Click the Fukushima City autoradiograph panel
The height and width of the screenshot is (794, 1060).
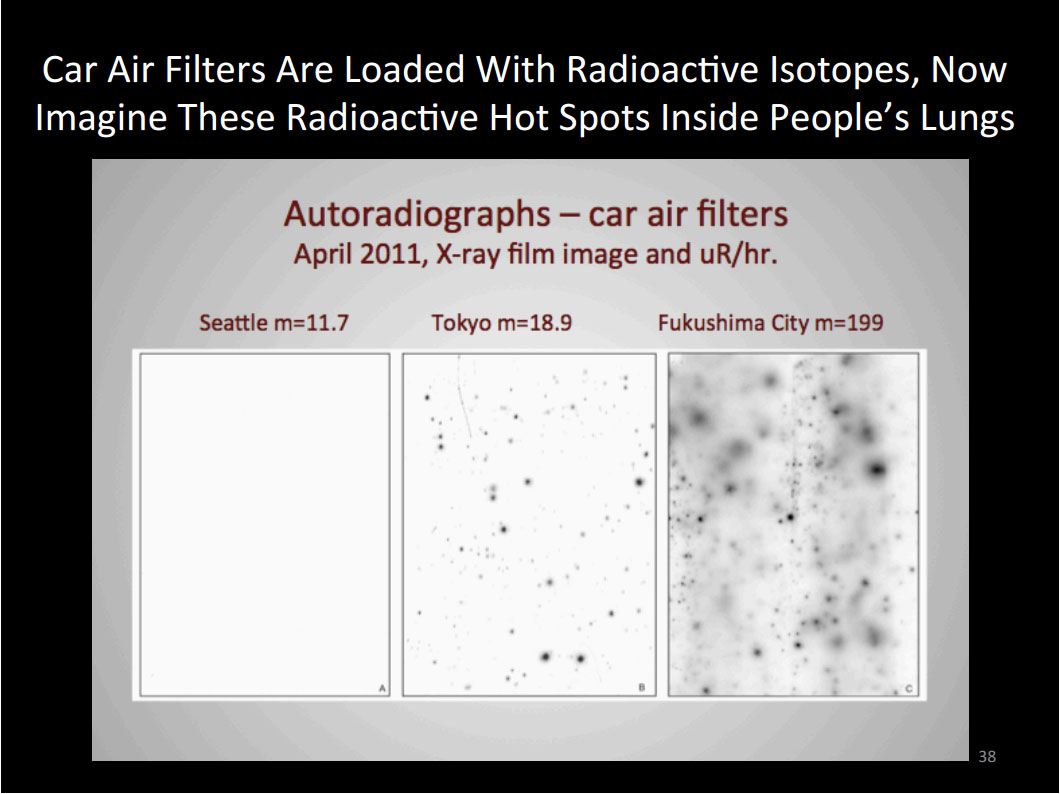[793, 523]
